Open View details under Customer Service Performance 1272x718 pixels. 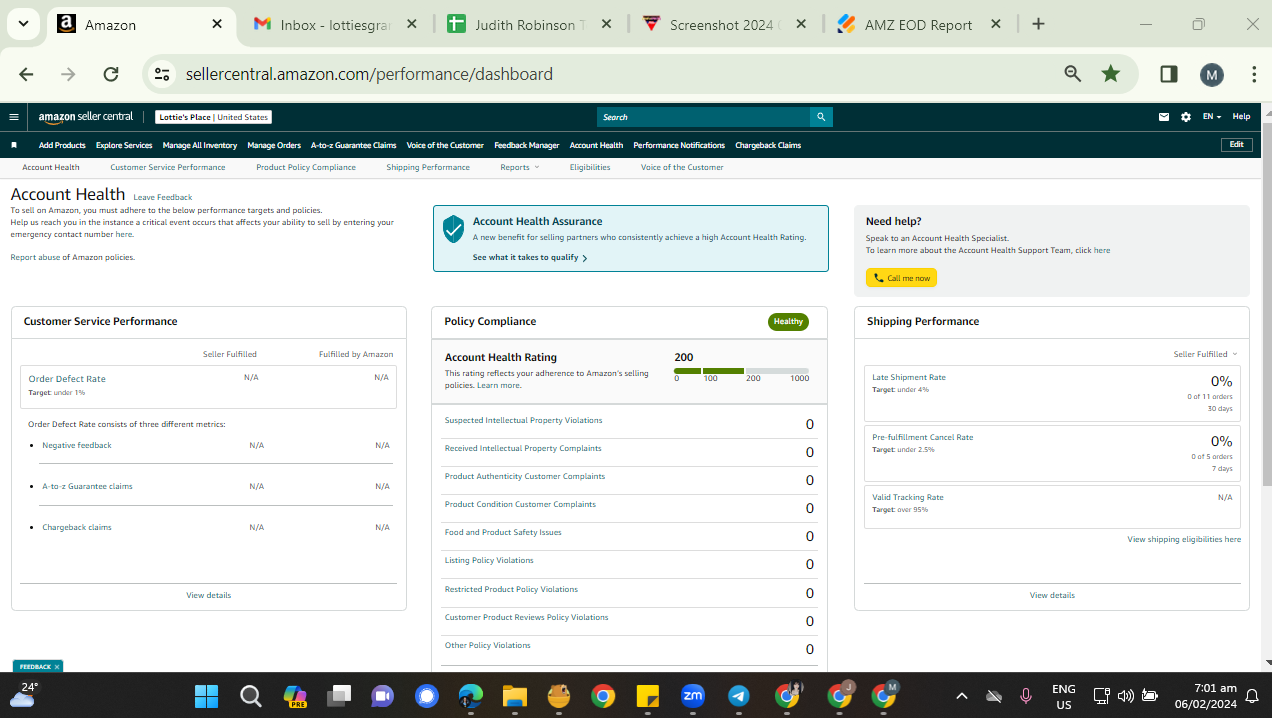click(x=208, y=595)
